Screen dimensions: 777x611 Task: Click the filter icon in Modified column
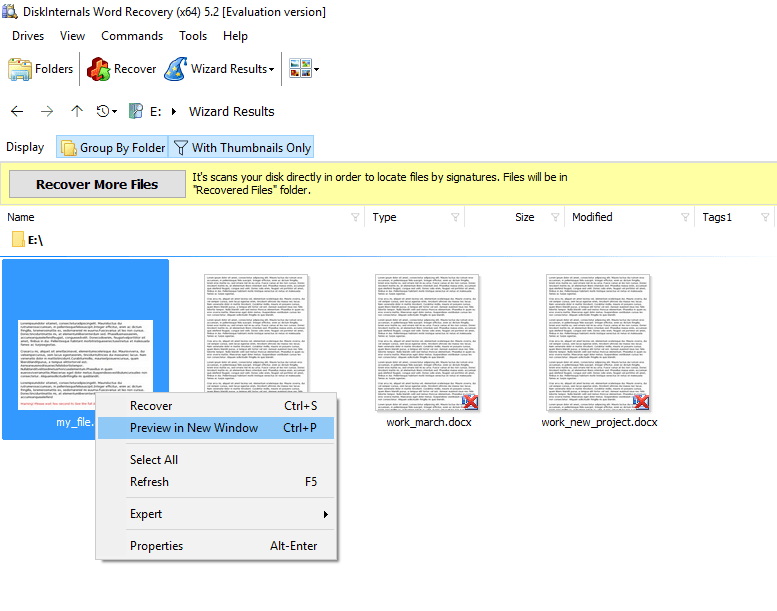(x=685, y=217)
